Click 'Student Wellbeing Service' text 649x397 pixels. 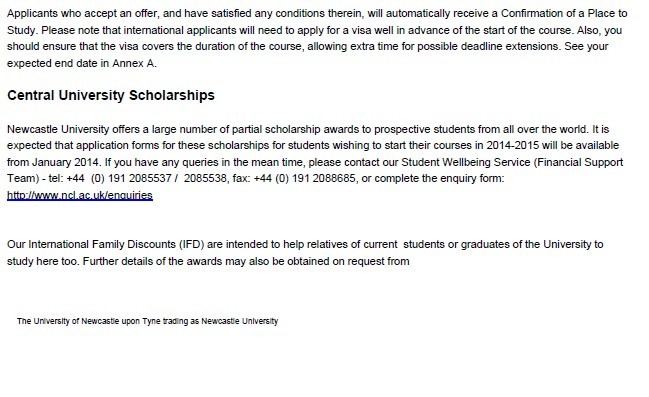pyautogui.click(x=466, y=162)
